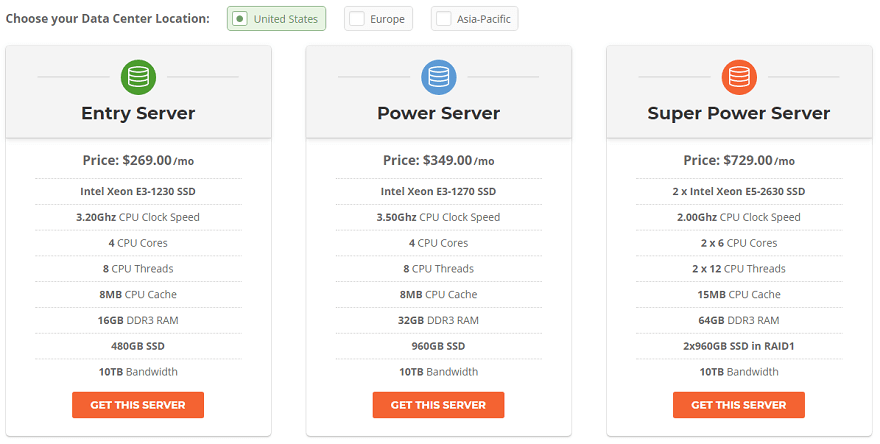Click the Entry Server heading
880x444 pixels.
138,113
